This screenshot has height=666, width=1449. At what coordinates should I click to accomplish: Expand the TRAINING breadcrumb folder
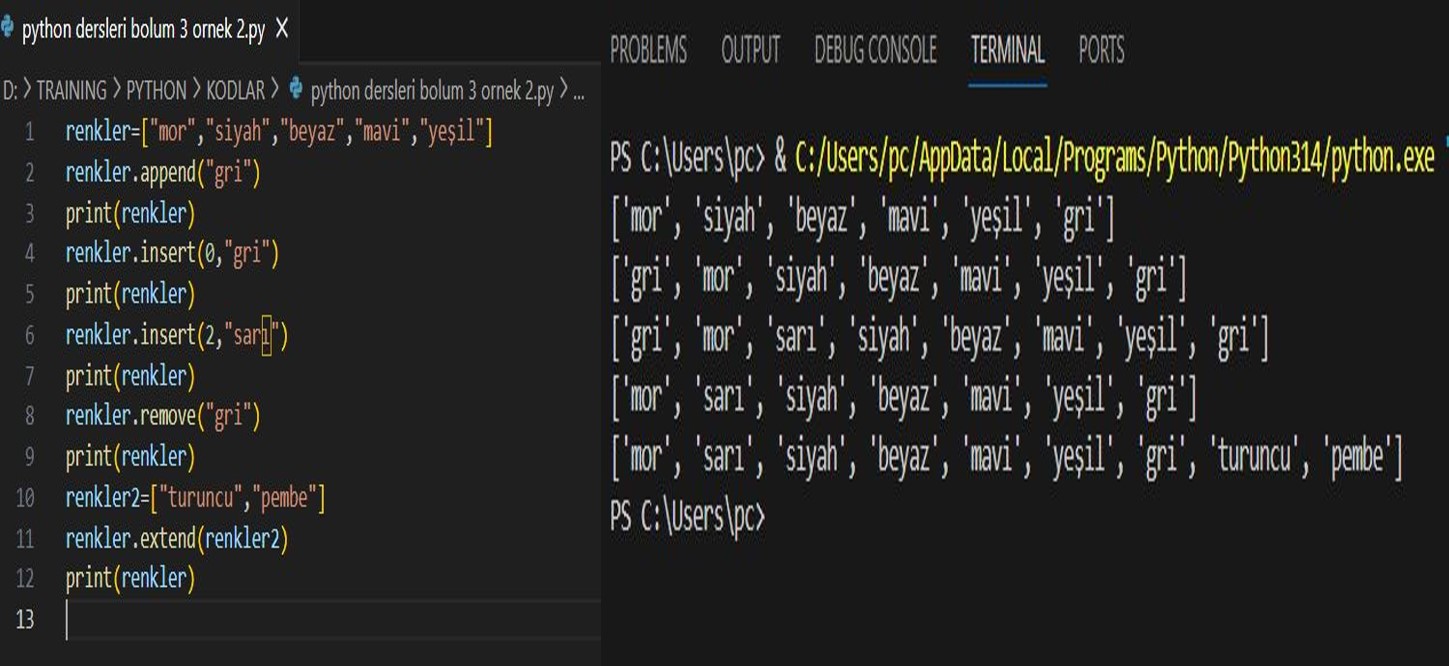[x=71, y=91]
